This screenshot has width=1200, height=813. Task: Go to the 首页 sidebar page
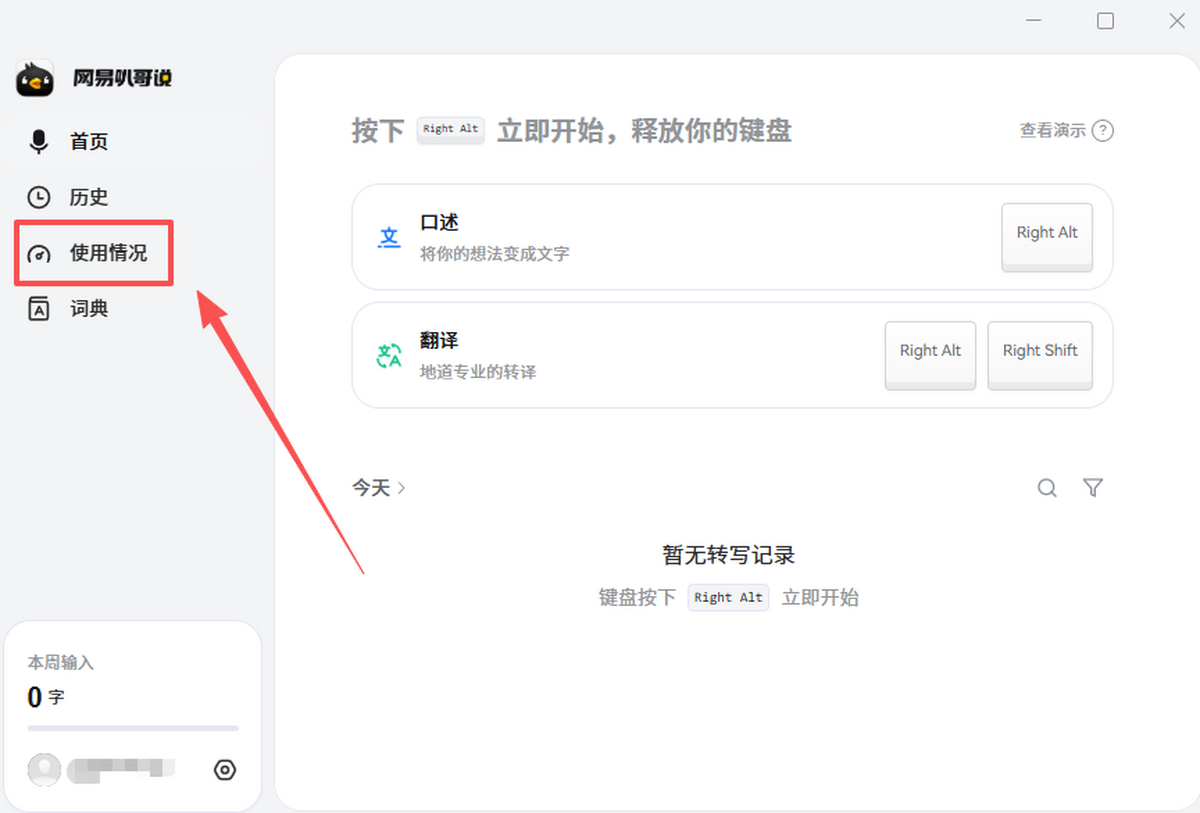pos(132,142)
